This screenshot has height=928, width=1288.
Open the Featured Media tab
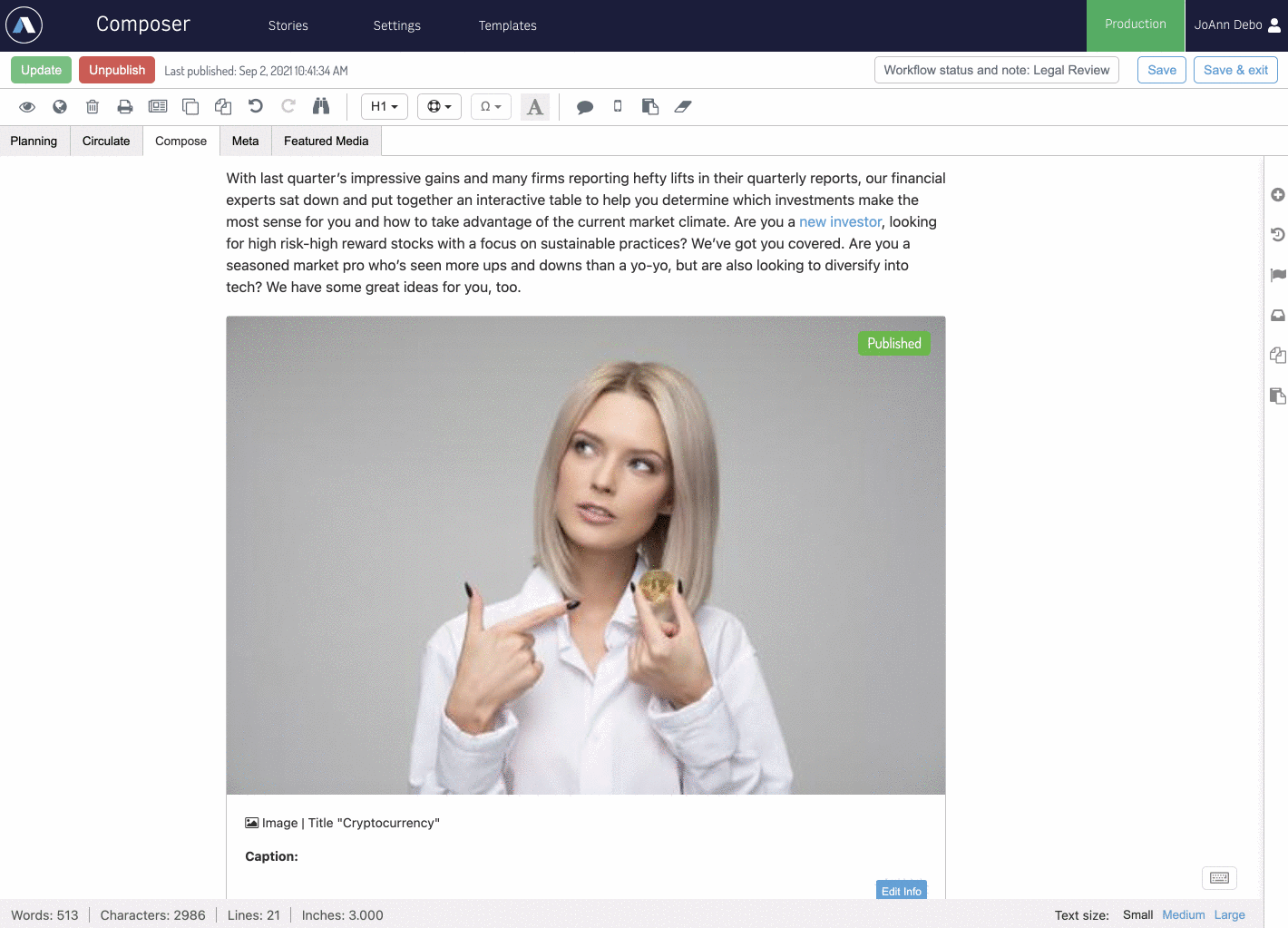(327, 141)
